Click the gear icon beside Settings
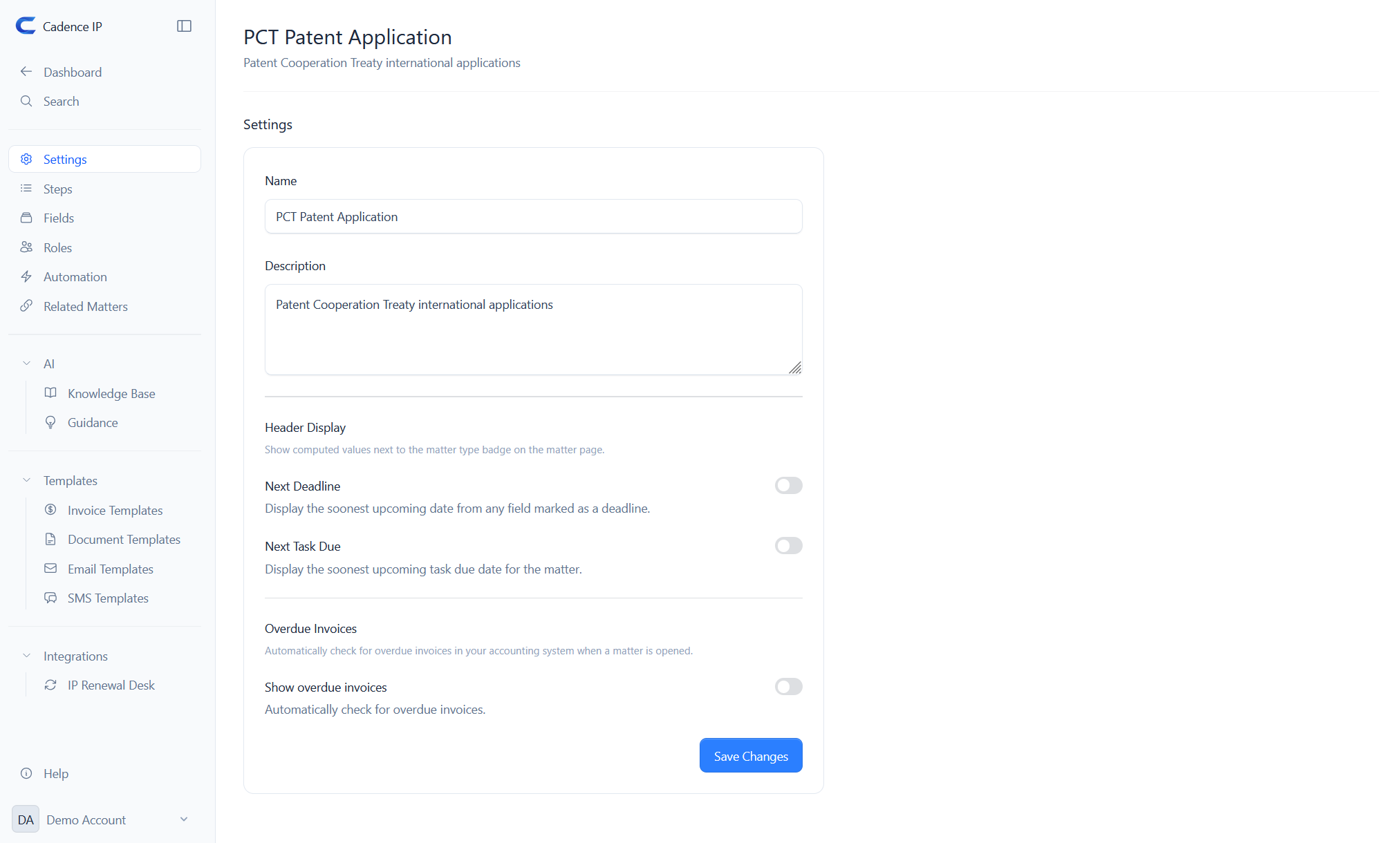The image size is (1400, 843). (x=26, y=159)
